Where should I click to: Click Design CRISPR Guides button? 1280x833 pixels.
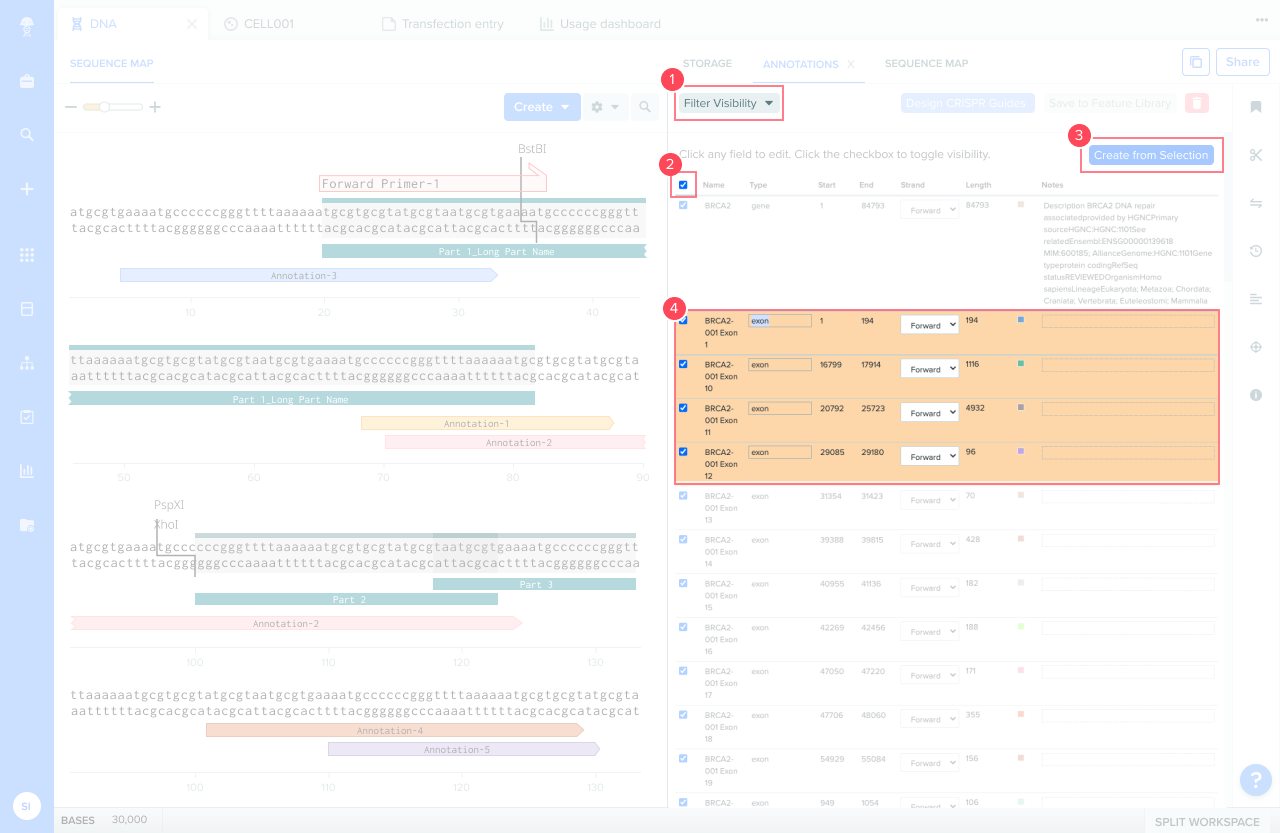[965, 103]
